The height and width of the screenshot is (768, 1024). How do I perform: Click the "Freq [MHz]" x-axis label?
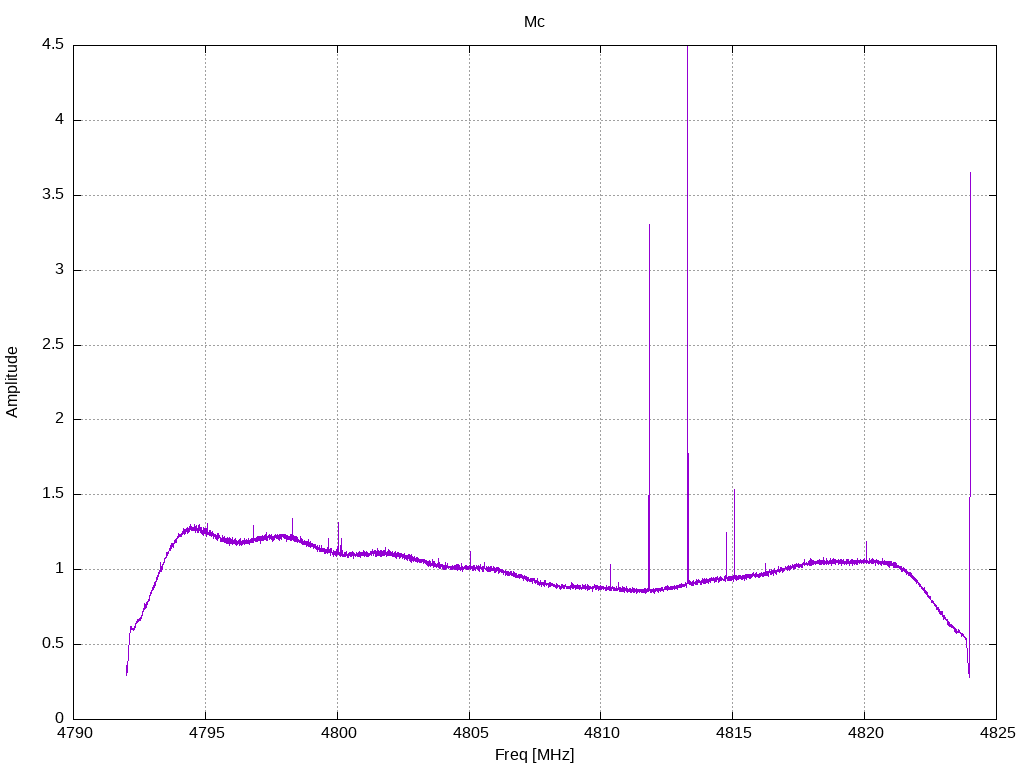pos(534,755)
